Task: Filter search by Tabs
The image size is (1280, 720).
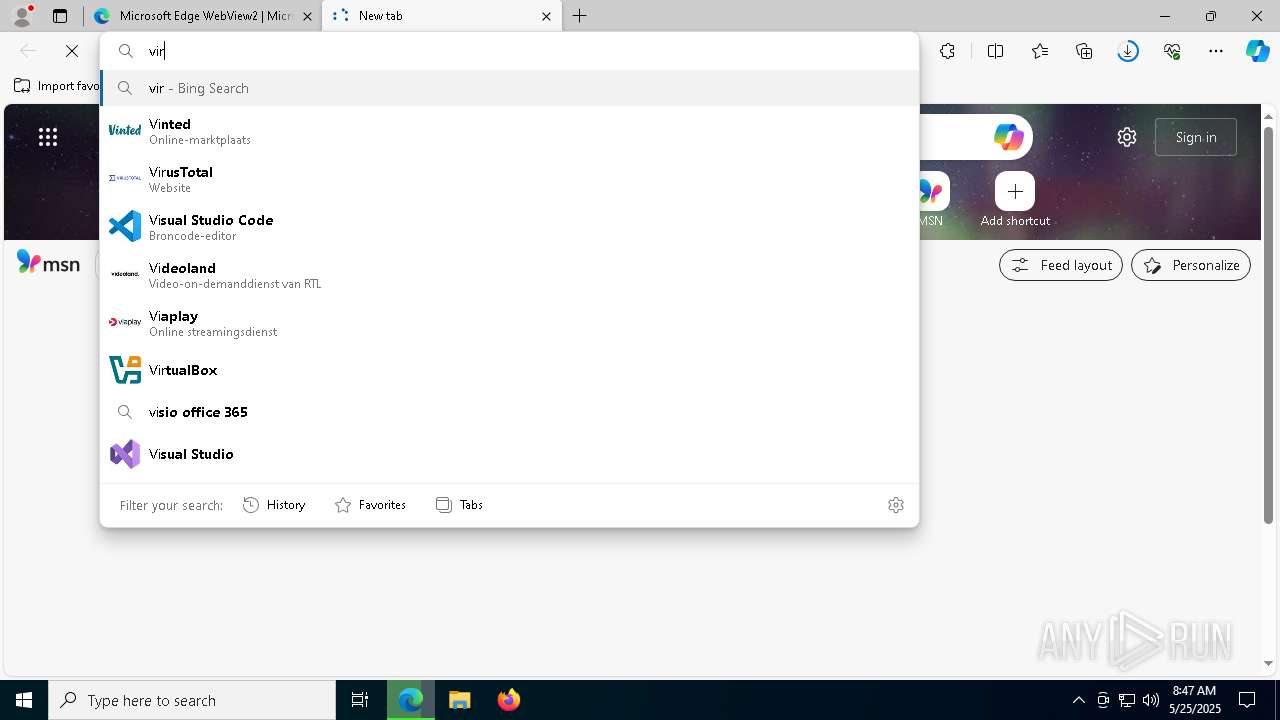Action: 459,505
